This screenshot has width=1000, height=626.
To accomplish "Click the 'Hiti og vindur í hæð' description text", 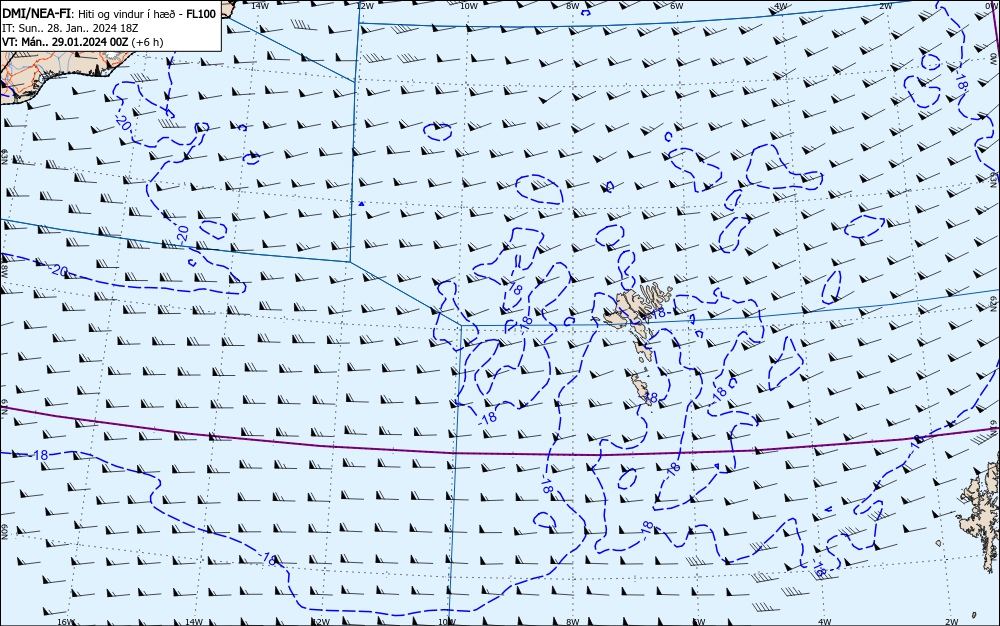I will [126, 14].
